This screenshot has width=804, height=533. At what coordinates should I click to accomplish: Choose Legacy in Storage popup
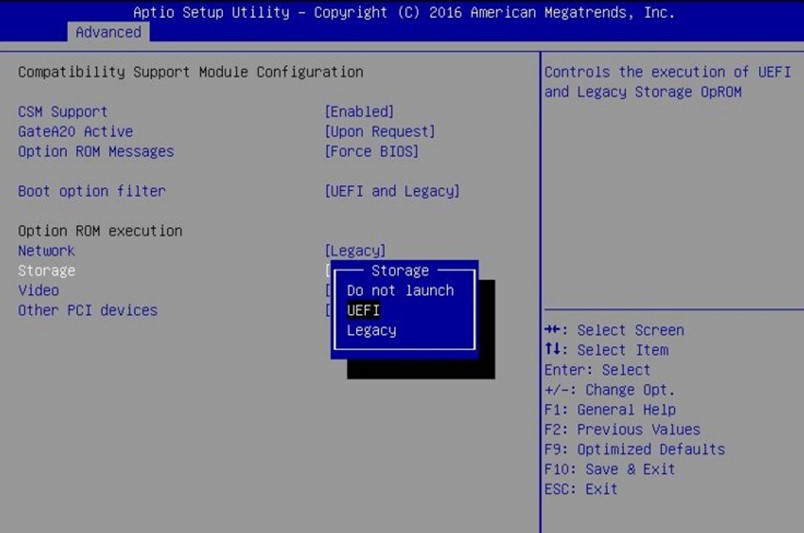[371, 330]
